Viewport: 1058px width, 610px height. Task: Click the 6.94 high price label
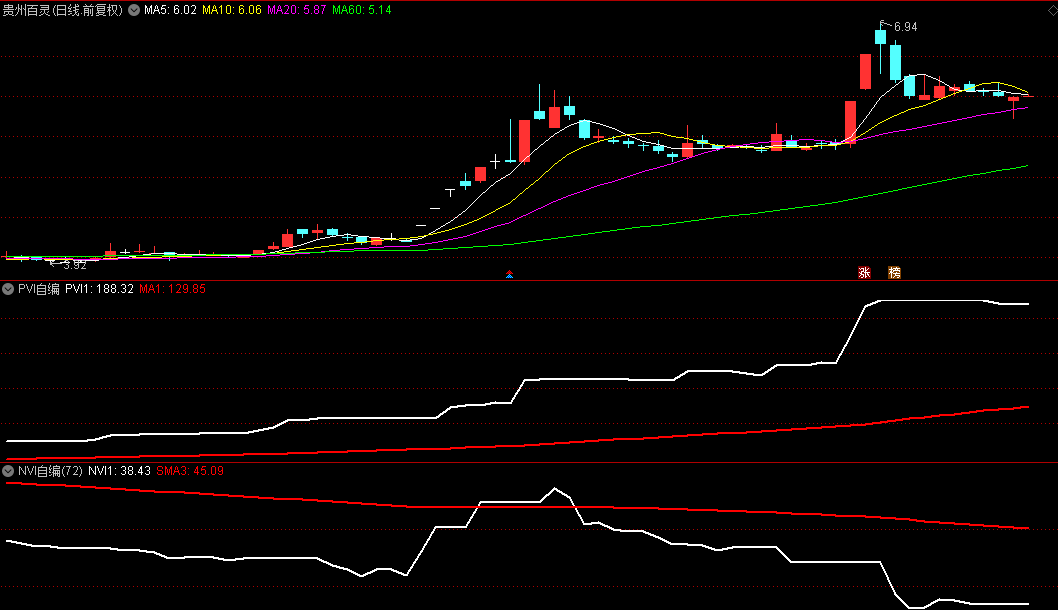[906, 27]
